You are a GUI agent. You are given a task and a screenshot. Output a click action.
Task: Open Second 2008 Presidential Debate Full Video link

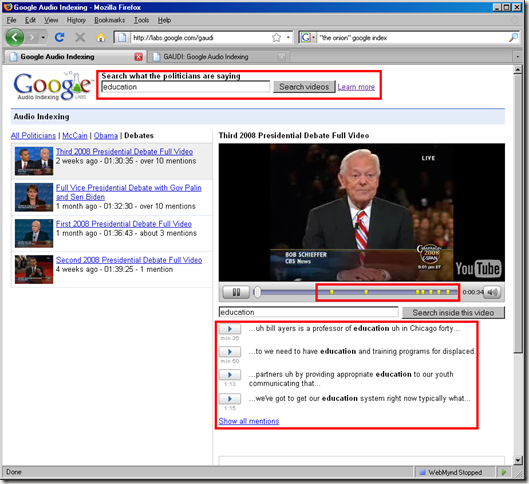(x=129, y=260)
